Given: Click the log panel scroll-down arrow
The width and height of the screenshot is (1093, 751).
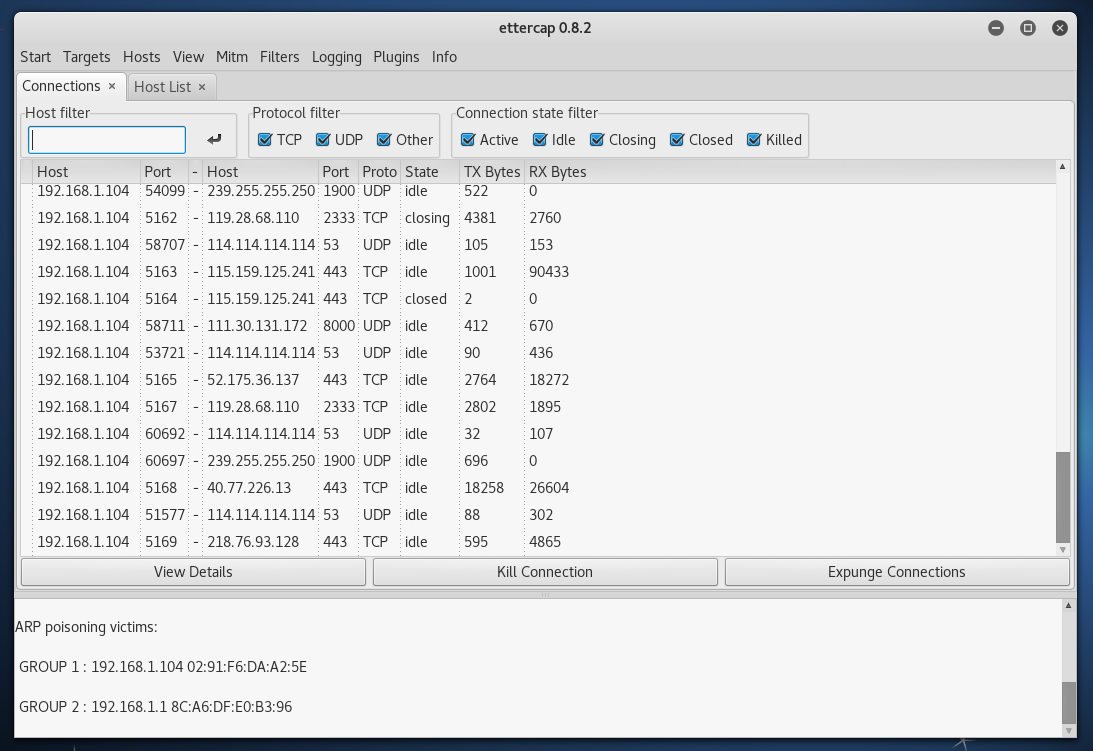Looking at the screenshot, I should tap(1068, 731).
